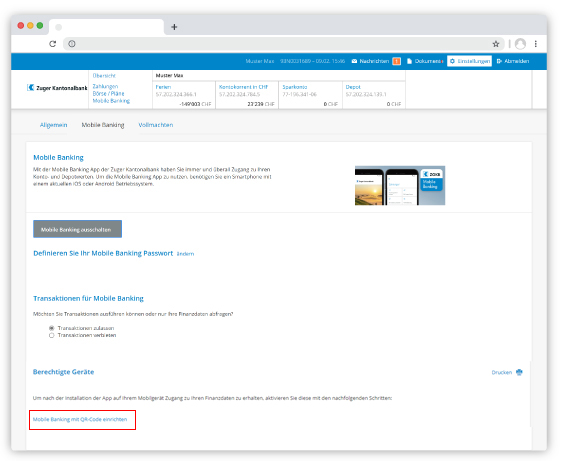This screenshot has height=461, width=574.
Task: Click Definieren Sie Ihr Mobile Banking Passwort heading
Action: tap(103, 253)
